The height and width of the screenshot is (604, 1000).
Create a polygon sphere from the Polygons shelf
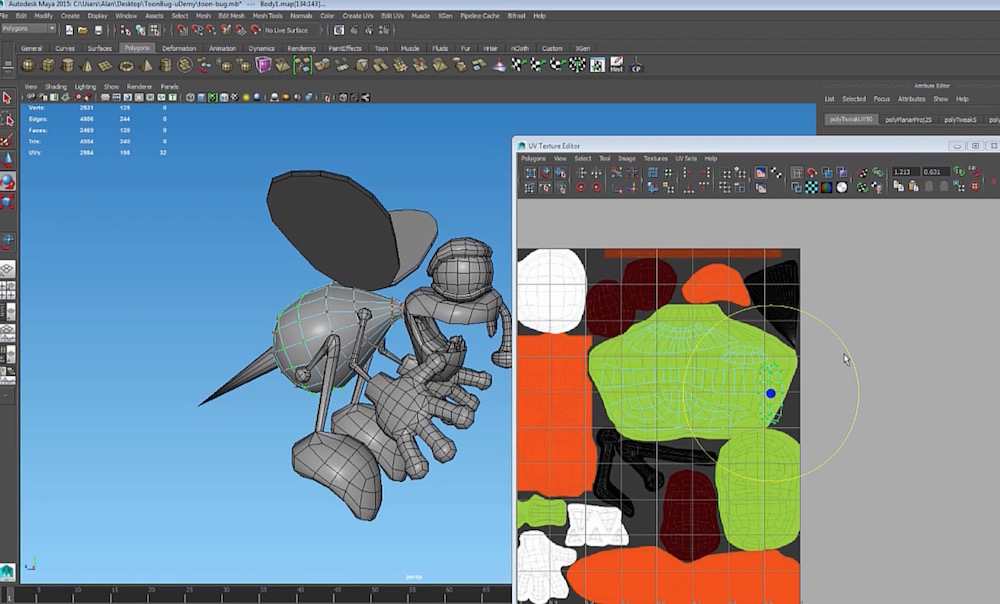[26, 66]
